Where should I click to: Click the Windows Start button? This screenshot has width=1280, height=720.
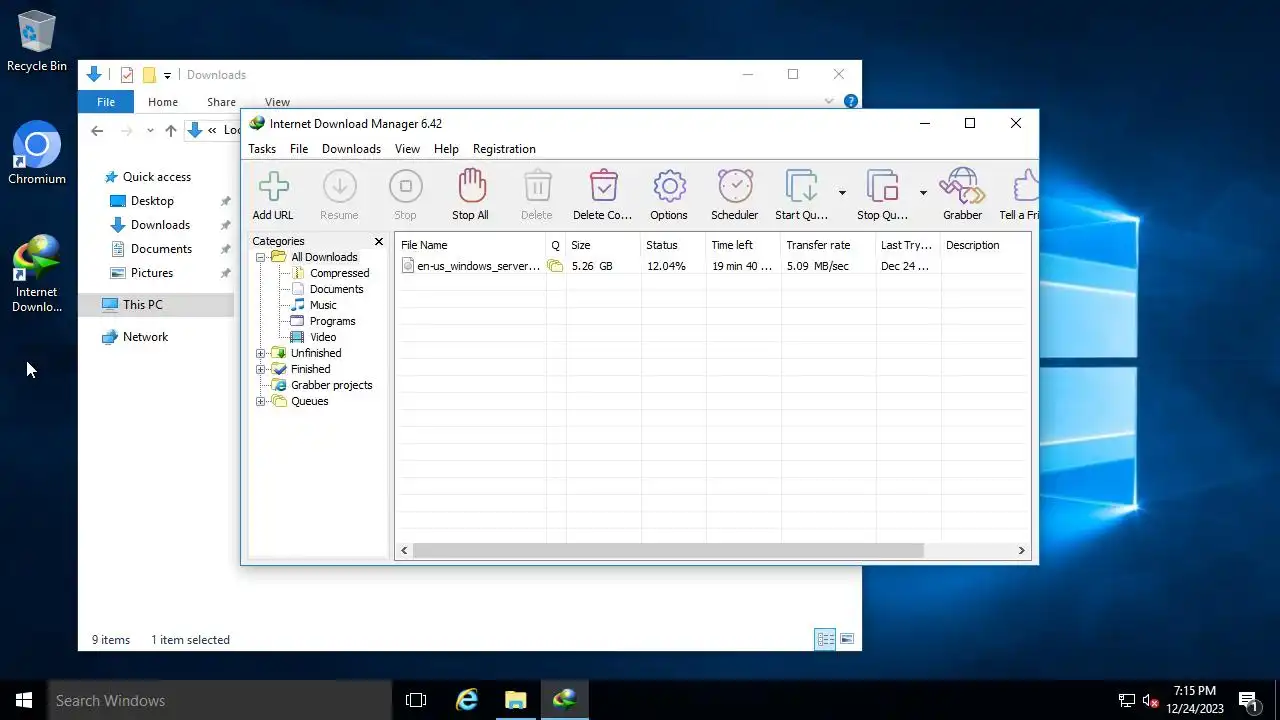24,700
